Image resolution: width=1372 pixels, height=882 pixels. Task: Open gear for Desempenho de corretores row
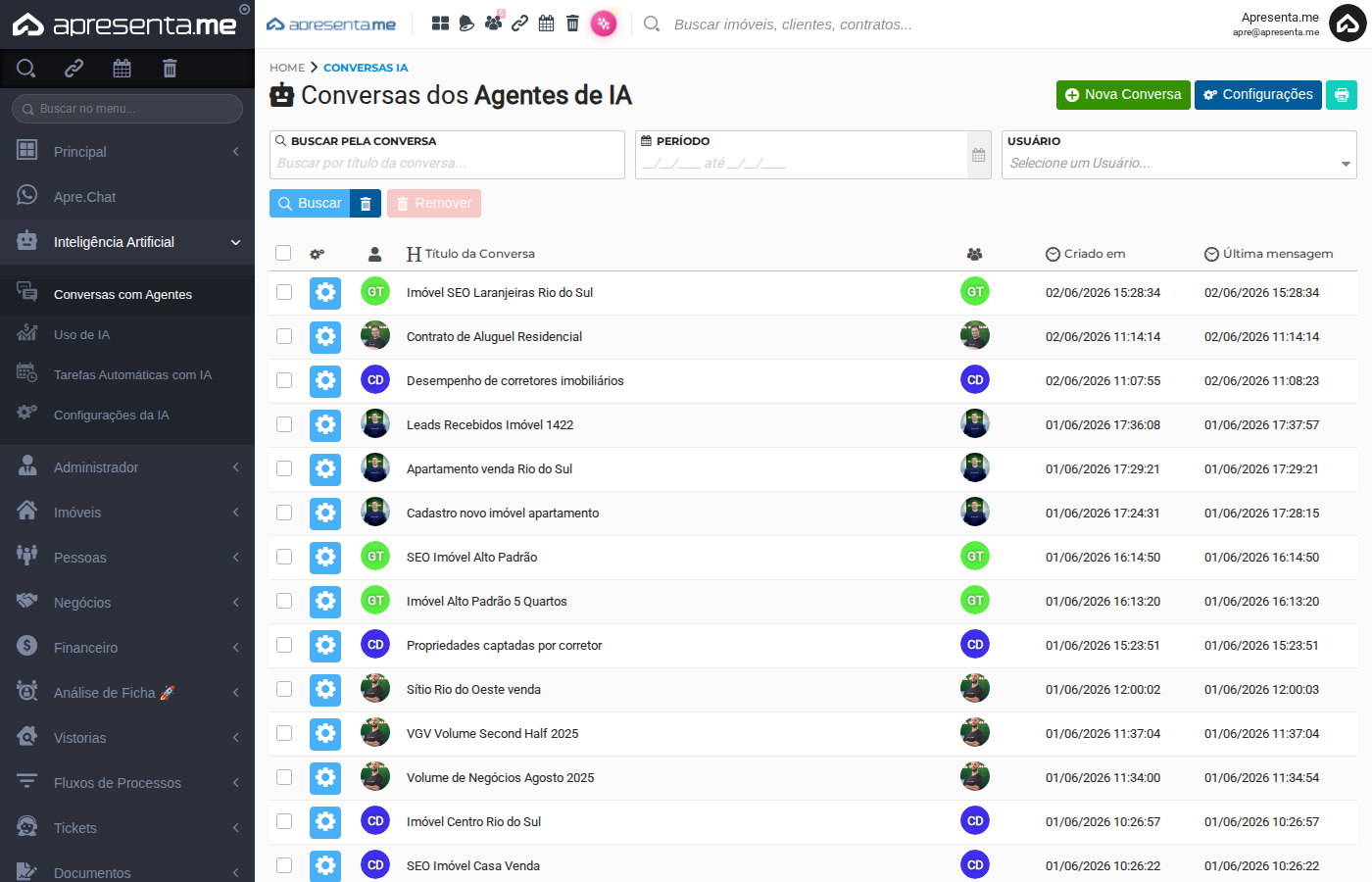pos(325,381)
